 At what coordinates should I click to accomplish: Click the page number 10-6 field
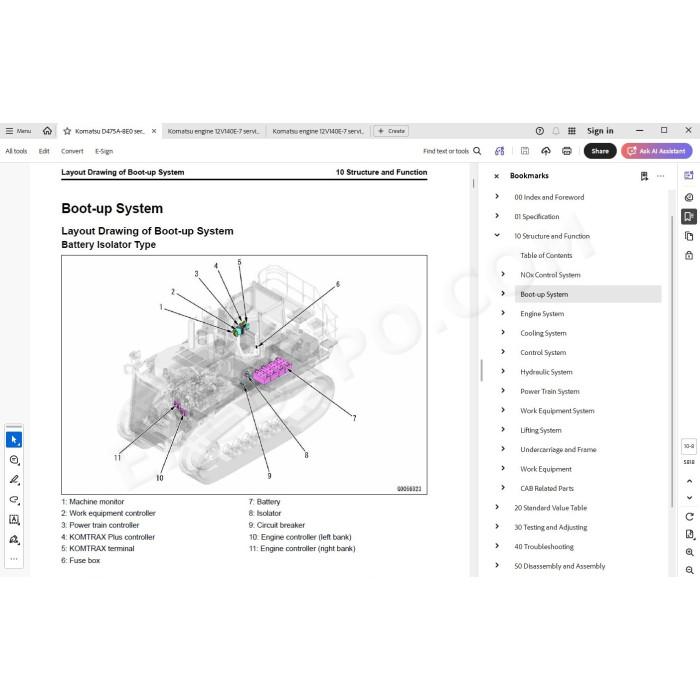tap(689, 446)
